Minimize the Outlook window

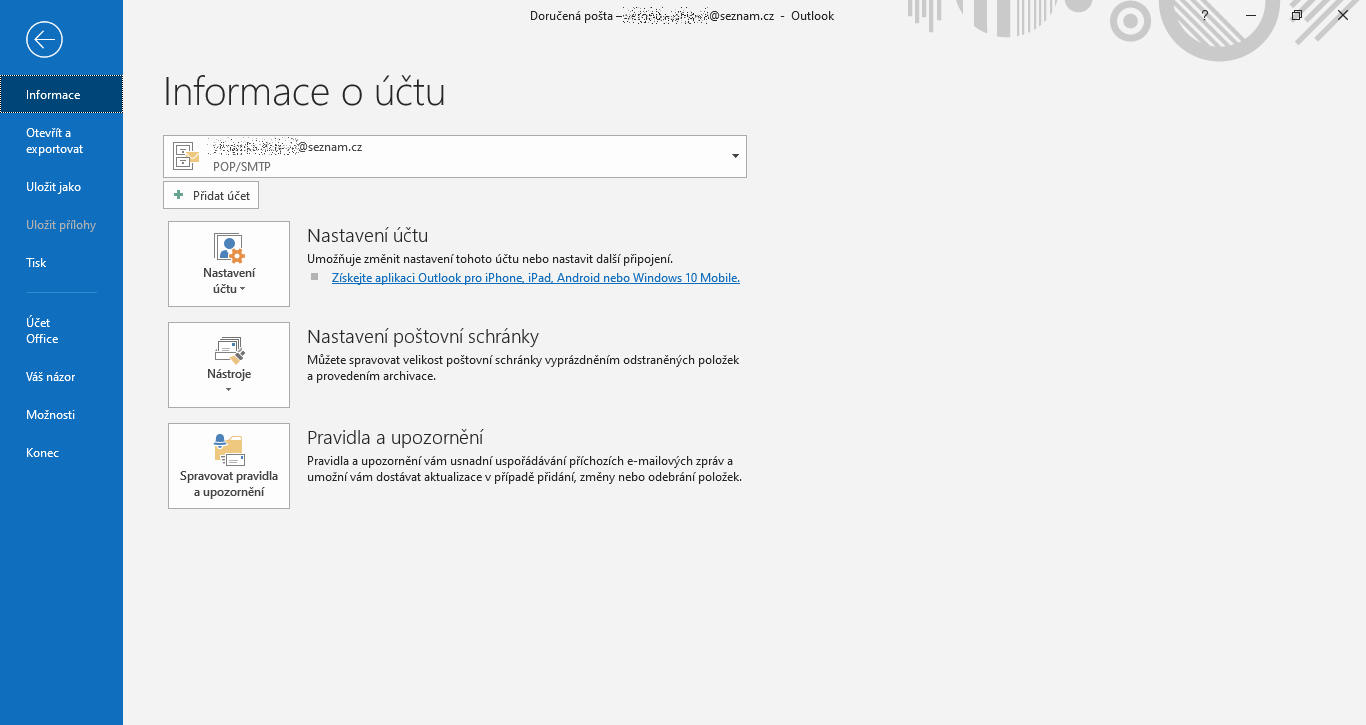coord(1251,15)
